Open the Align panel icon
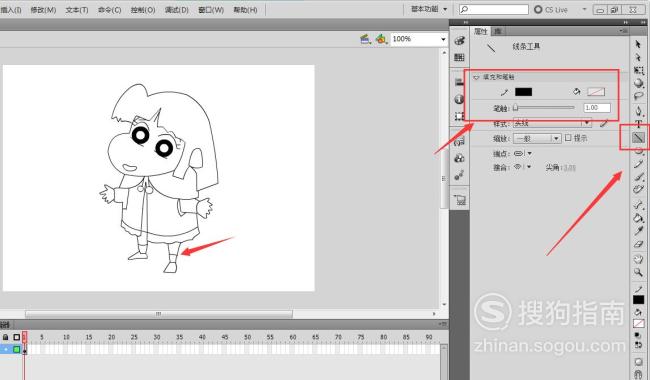650x380 pixels. click(x=459, y=82)
